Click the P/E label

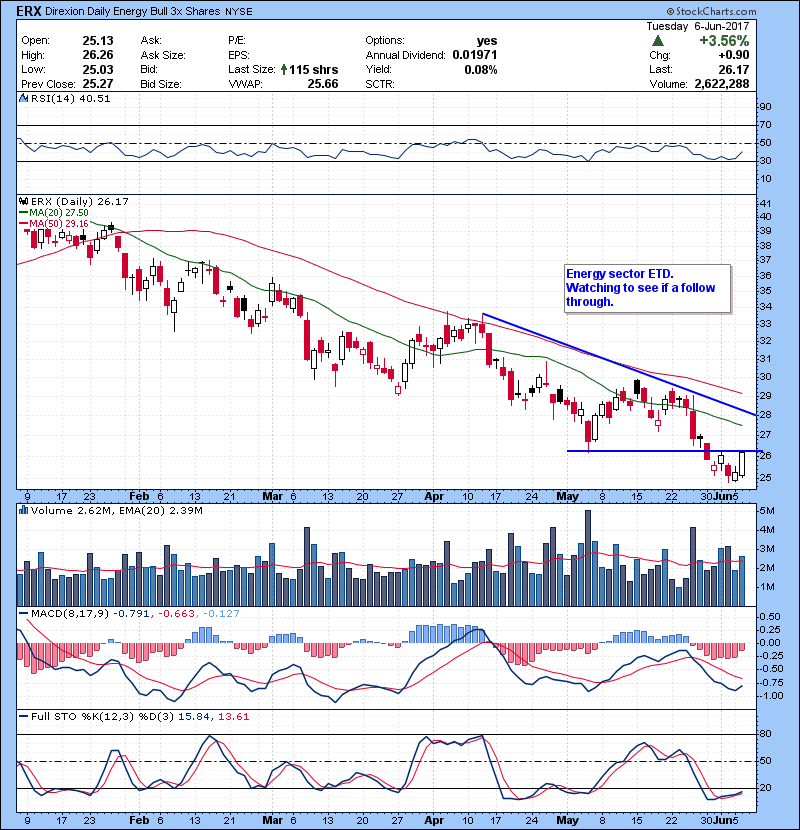click(x=237, y=41)
